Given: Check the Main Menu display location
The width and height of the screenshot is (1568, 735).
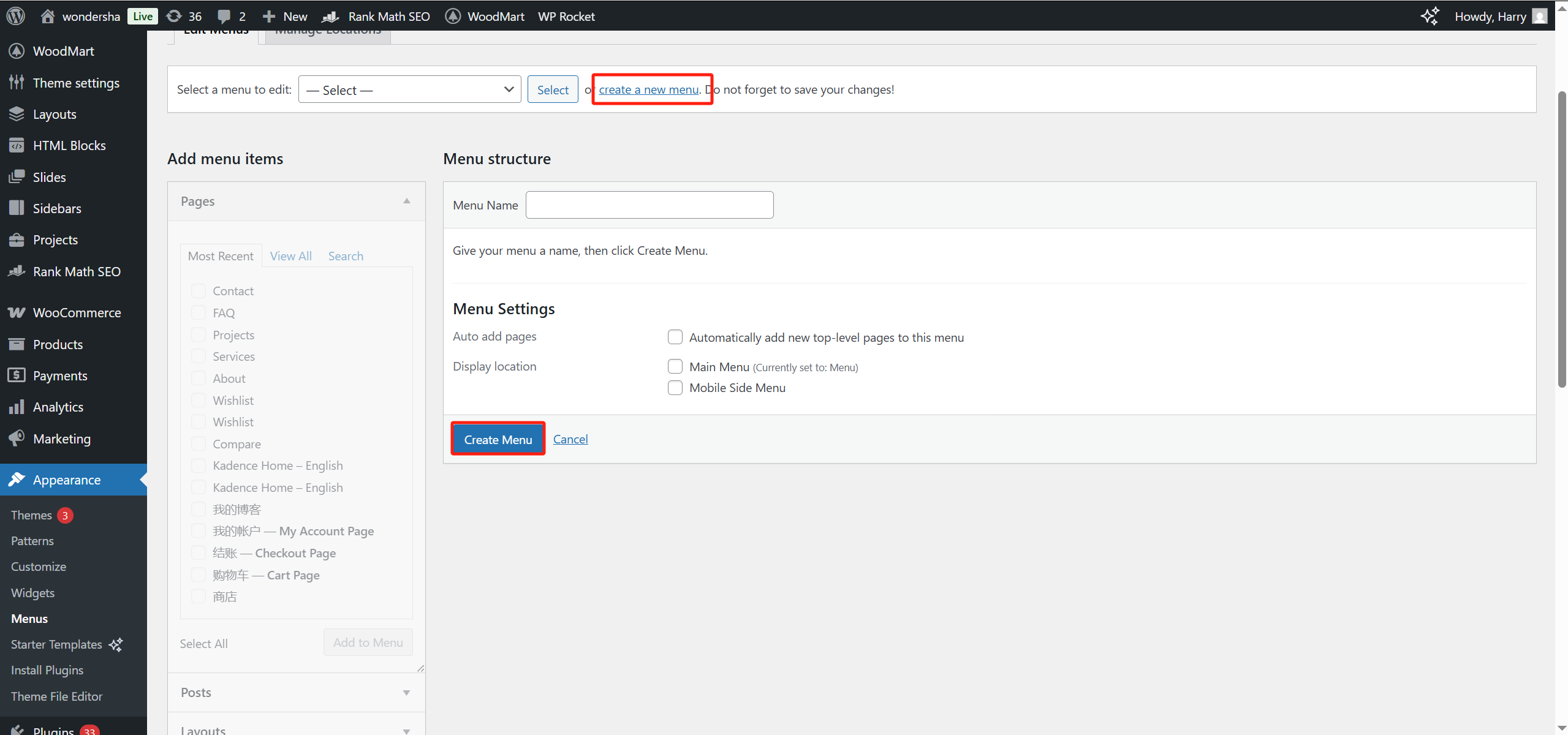Looking at the screenshot, I should tap(675, 366).
